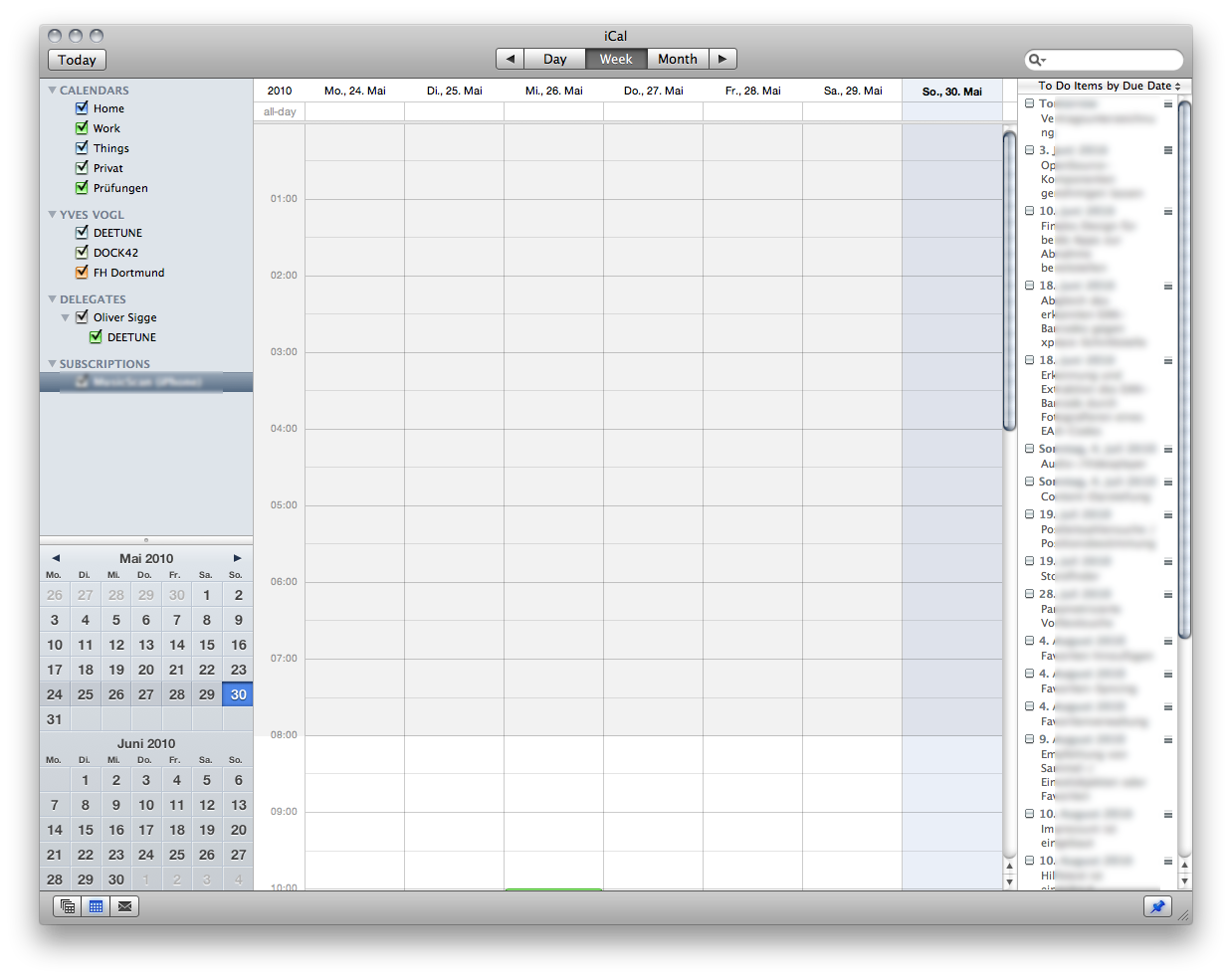Click the week view vertical scrollbar thumb
The width and height of the screenshot is (1232, 979).
pyautogui.click(x=1009, y=279)
